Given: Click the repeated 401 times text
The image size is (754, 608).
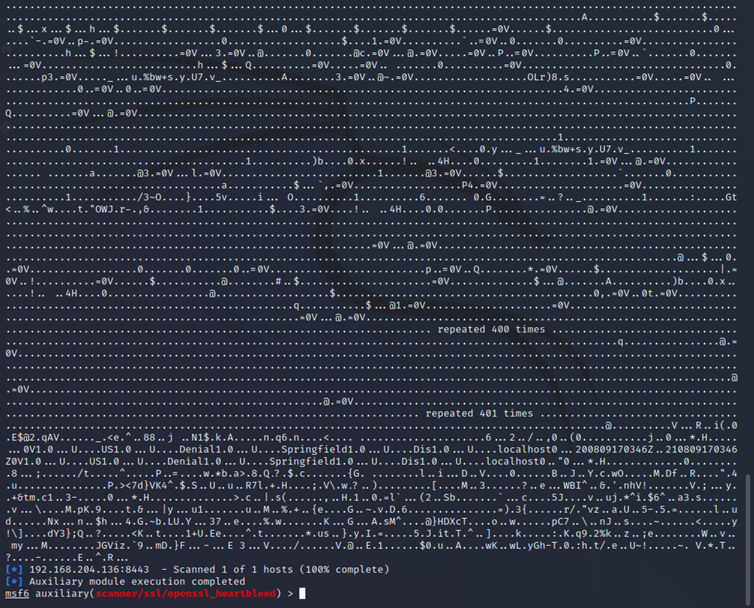Looking at the screenshot, I should [480, 413].
